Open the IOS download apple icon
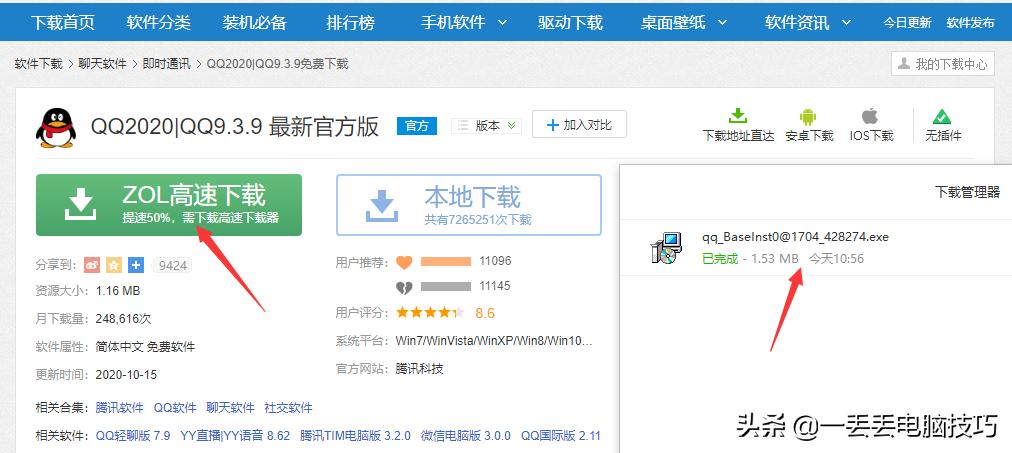This screenshot has width=1012, height=453. 870,116
